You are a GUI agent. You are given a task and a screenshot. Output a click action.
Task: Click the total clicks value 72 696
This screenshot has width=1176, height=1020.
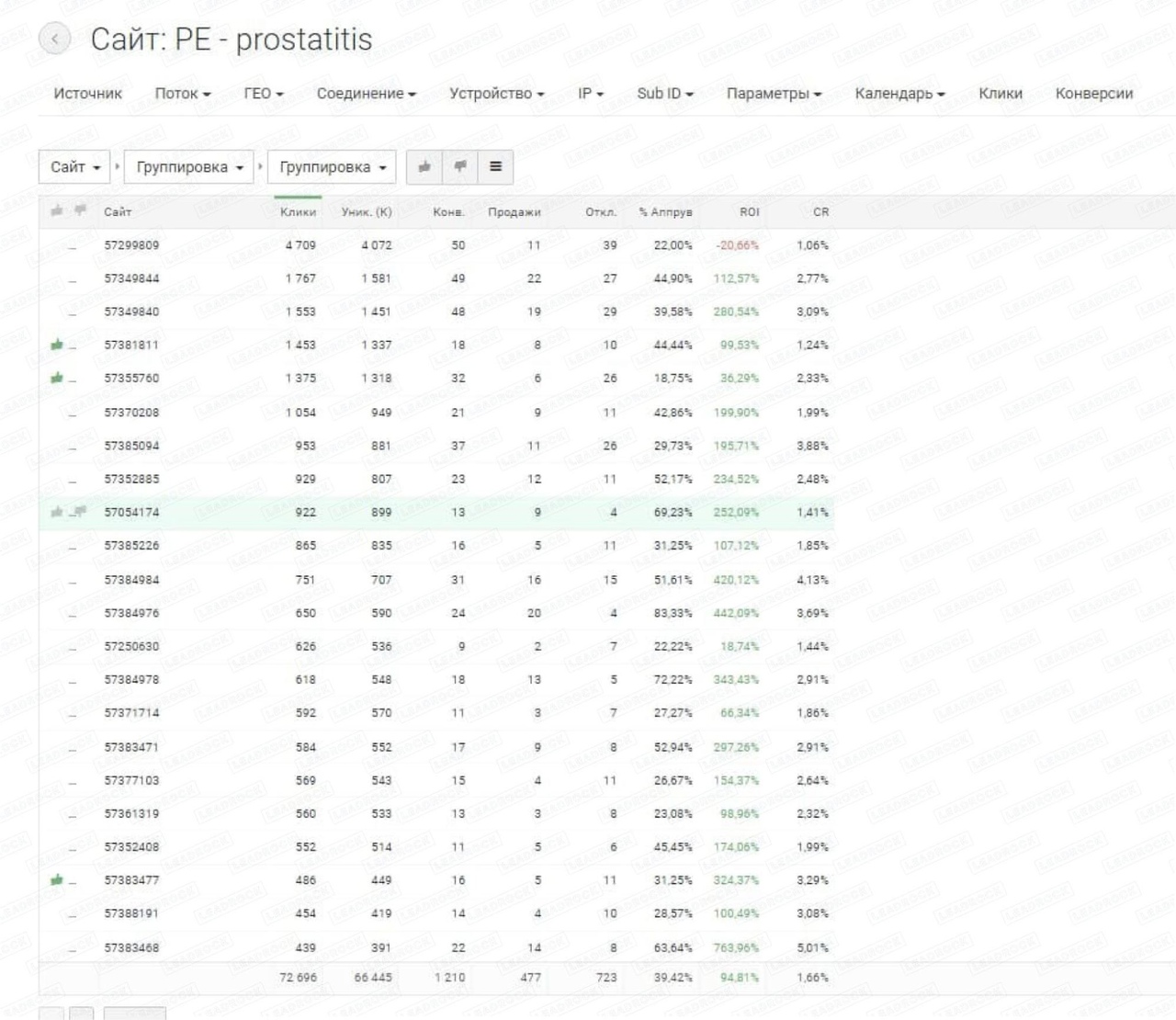(298, 978)
